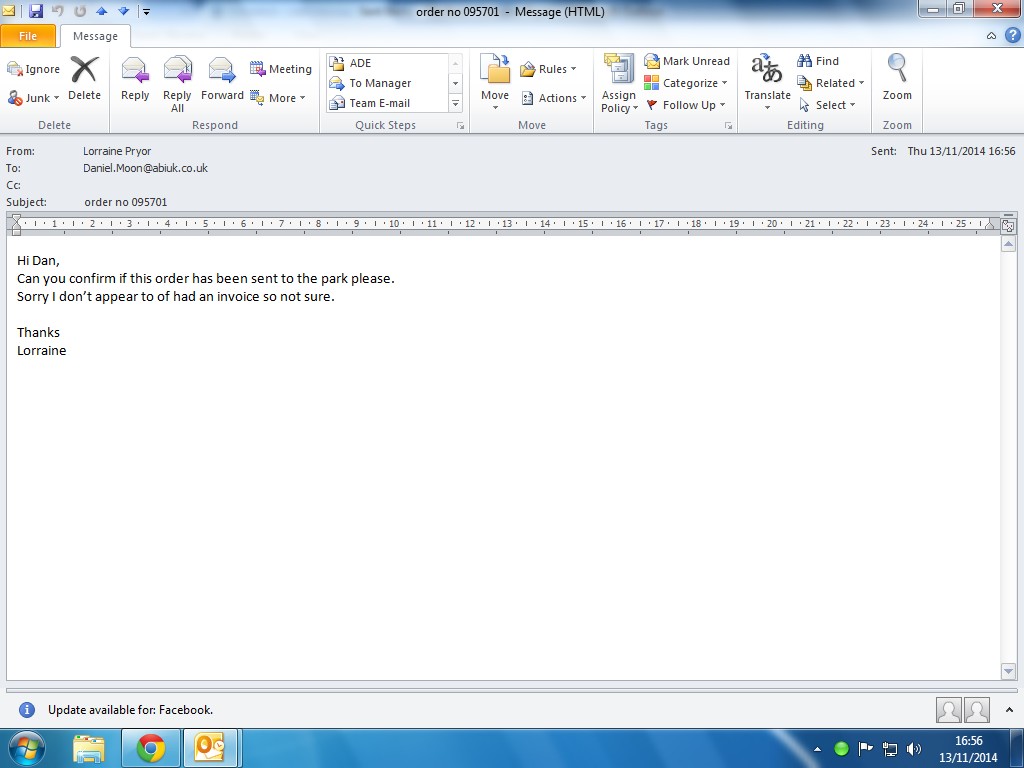1024x768 pixels.
Task: Open the Categorize dropdown
Action: pyautogui.click(x=686, y=83)
